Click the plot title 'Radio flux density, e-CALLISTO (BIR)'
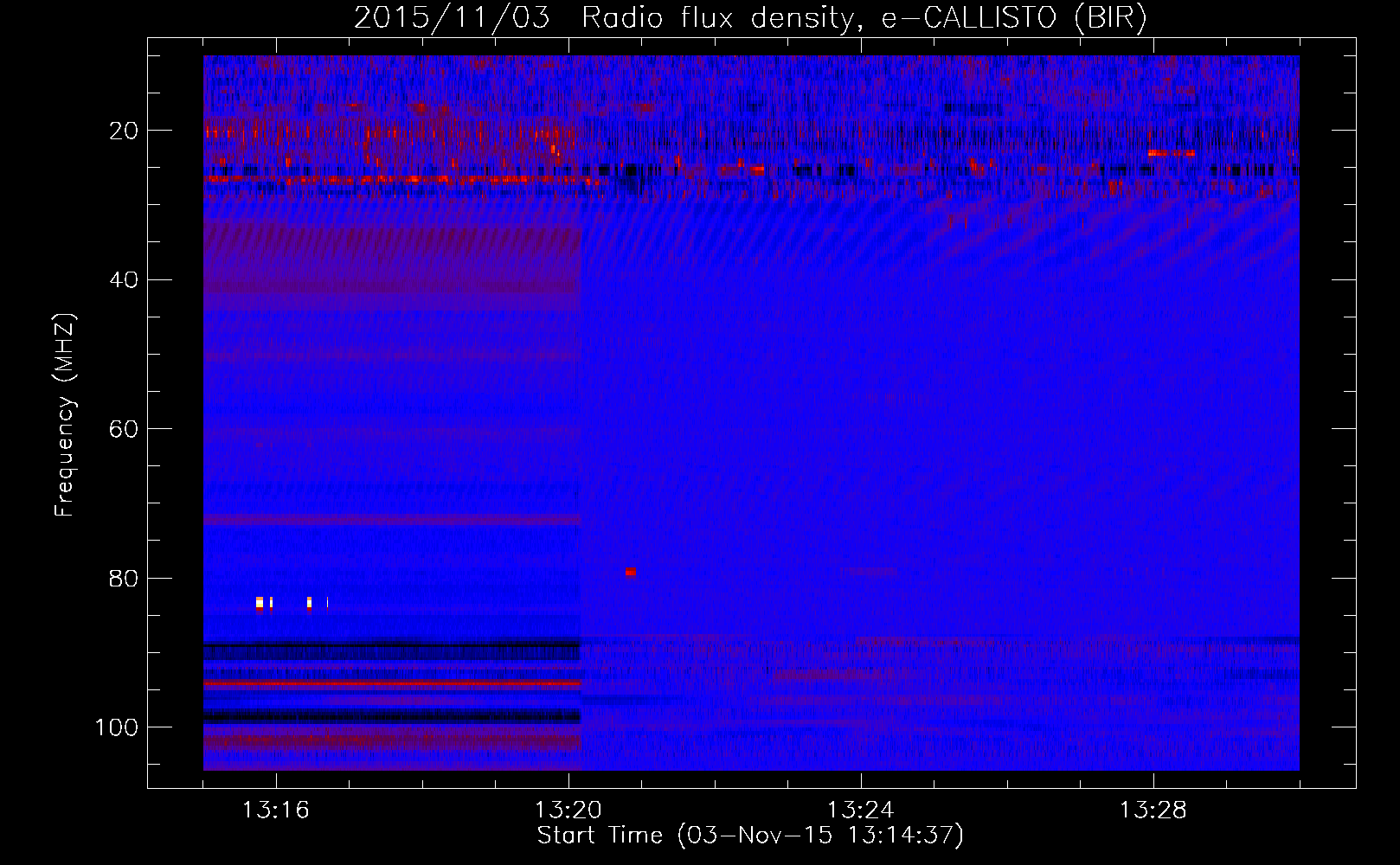The width and height of the screenshot is (1400, 865). (864, 17)
